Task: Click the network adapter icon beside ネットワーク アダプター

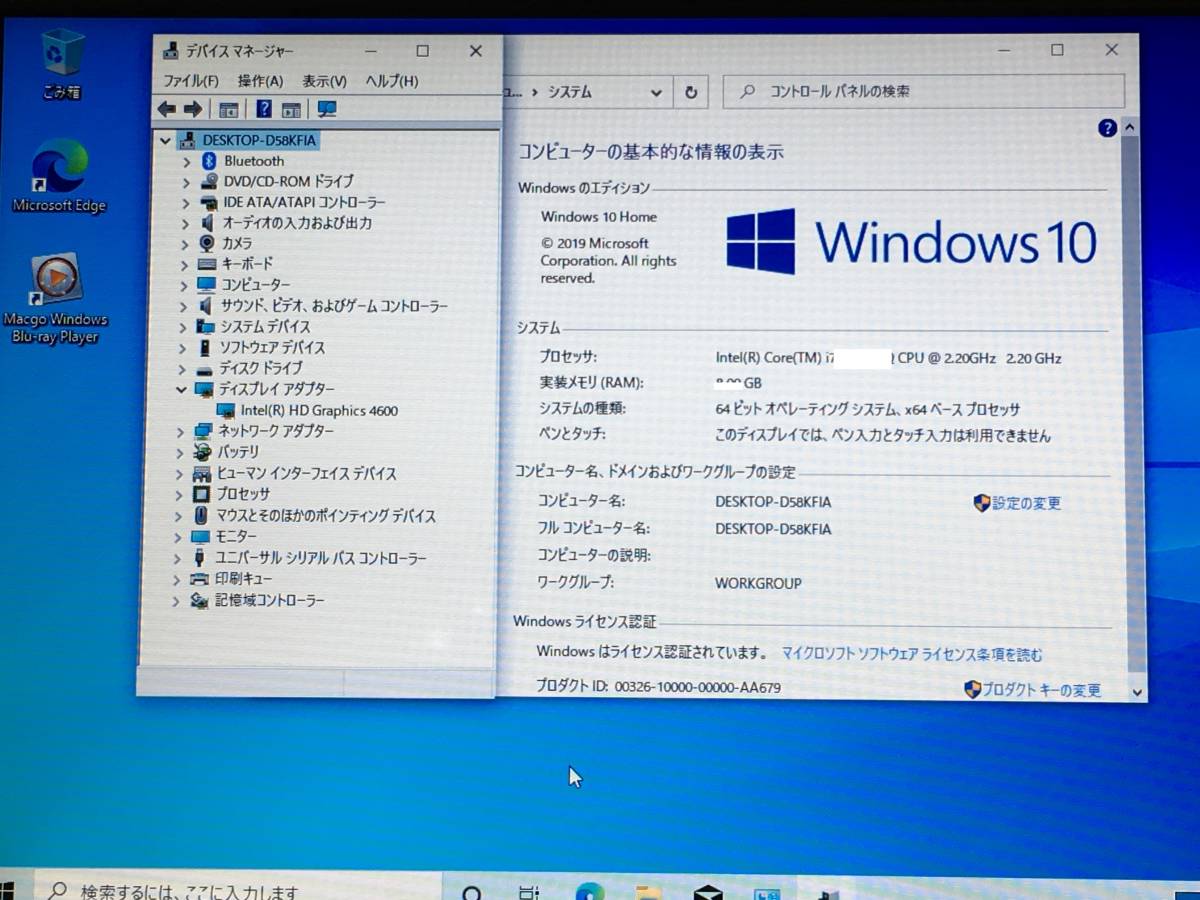Action: [x=203, y=431]
